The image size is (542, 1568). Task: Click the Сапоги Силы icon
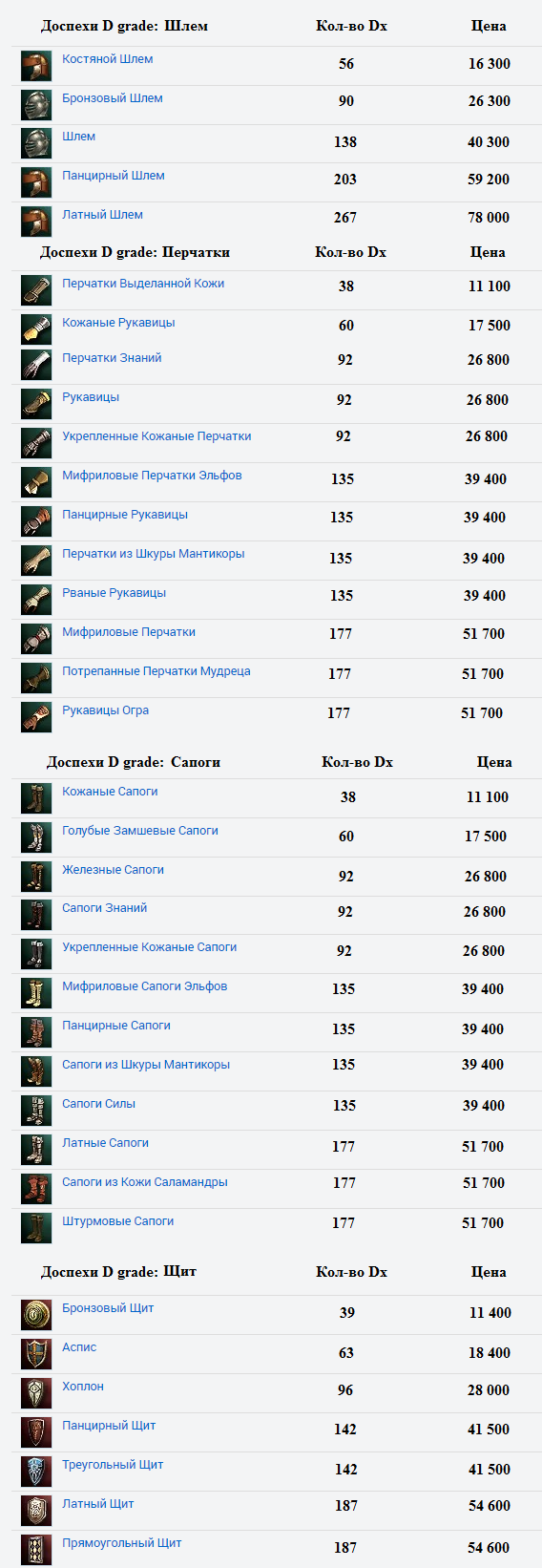(36, 1111)
